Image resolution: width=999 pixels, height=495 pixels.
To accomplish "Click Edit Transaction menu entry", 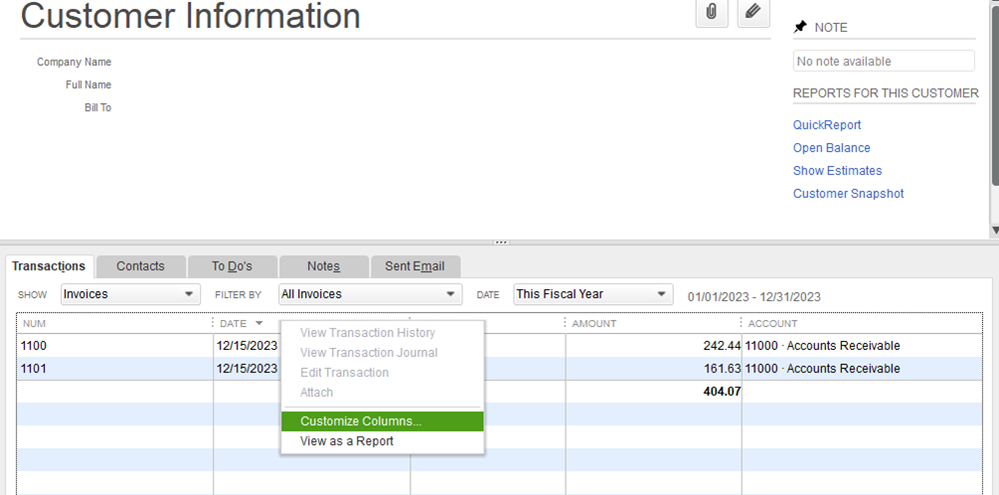I will (382, 372).
